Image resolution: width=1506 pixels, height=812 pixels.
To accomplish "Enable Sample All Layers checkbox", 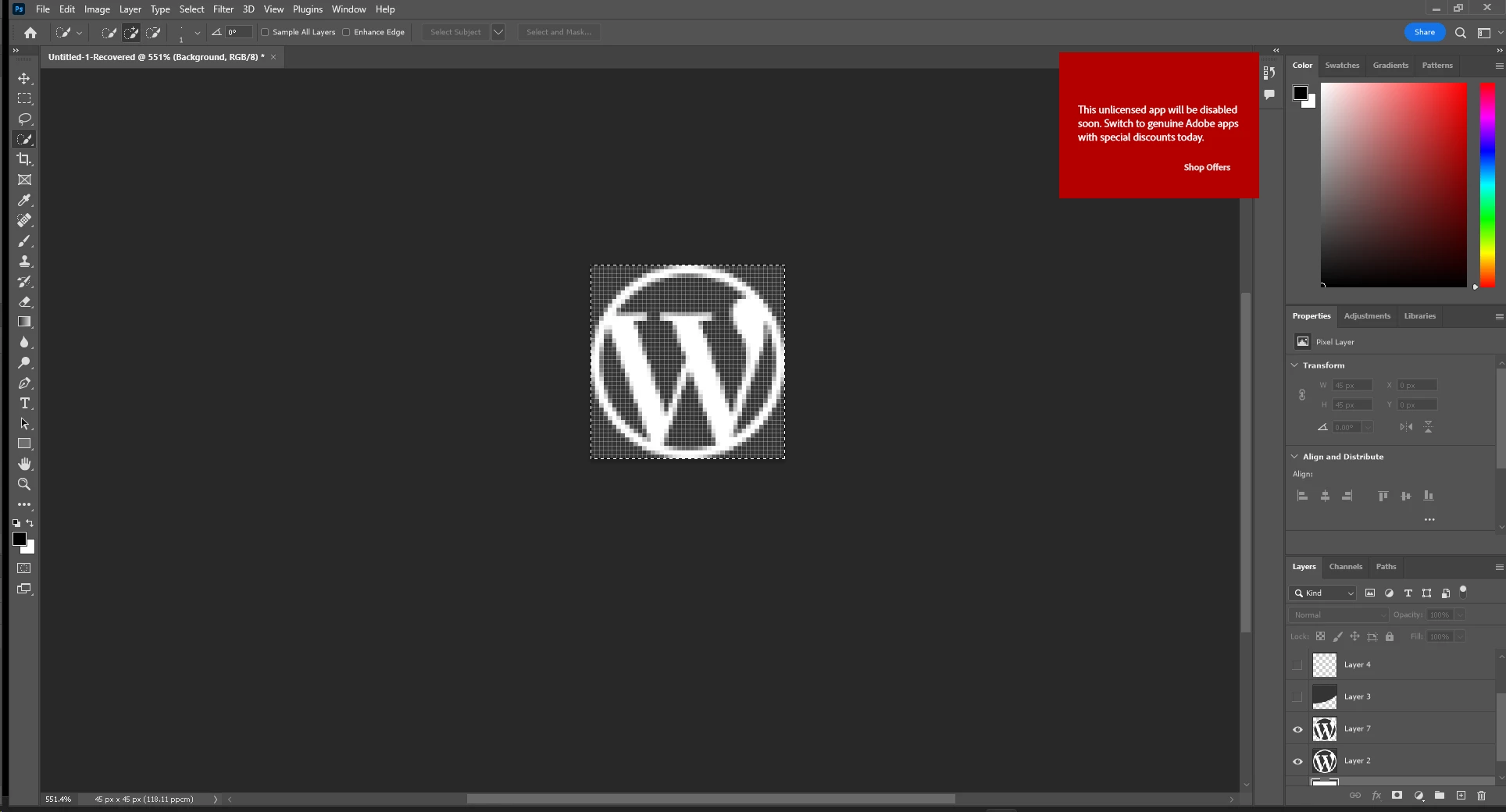I will tap(265, 32).
